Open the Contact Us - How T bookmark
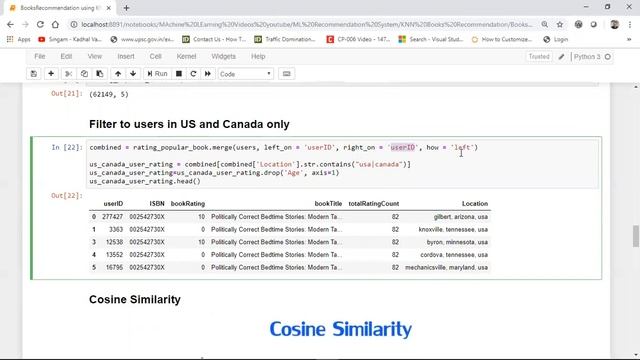This screenshot has height=360, width=640. [214, 39]
